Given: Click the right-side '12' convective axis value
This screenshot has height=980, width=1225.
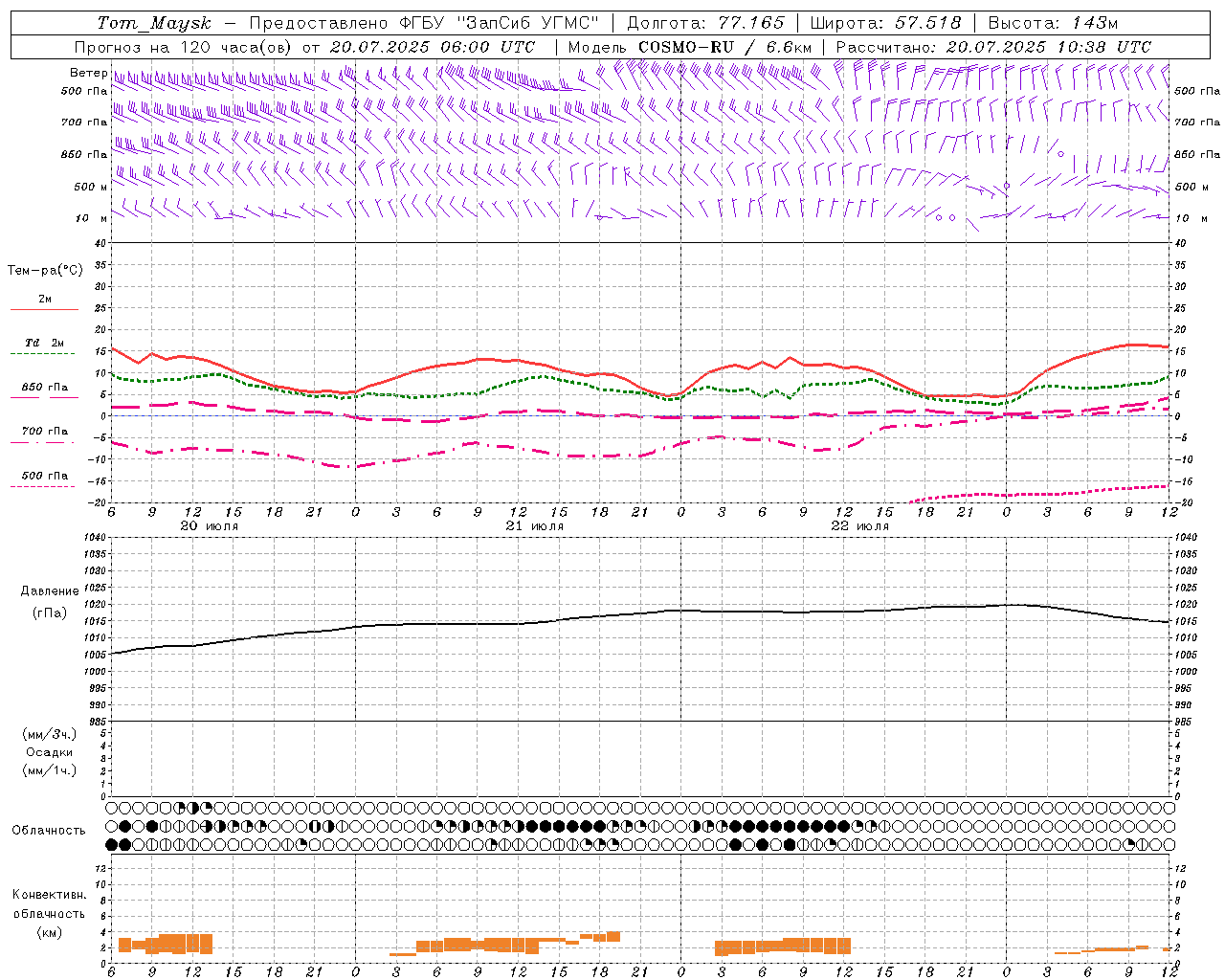Looking at the screenshot, I should tap(1180, 868).
